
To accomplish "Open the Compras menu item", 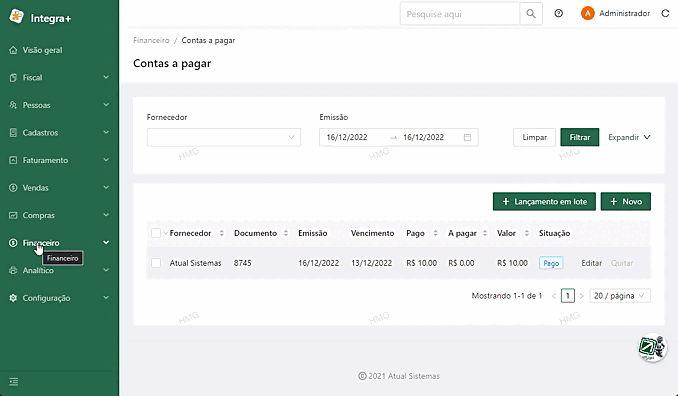I will pos(59,215).
